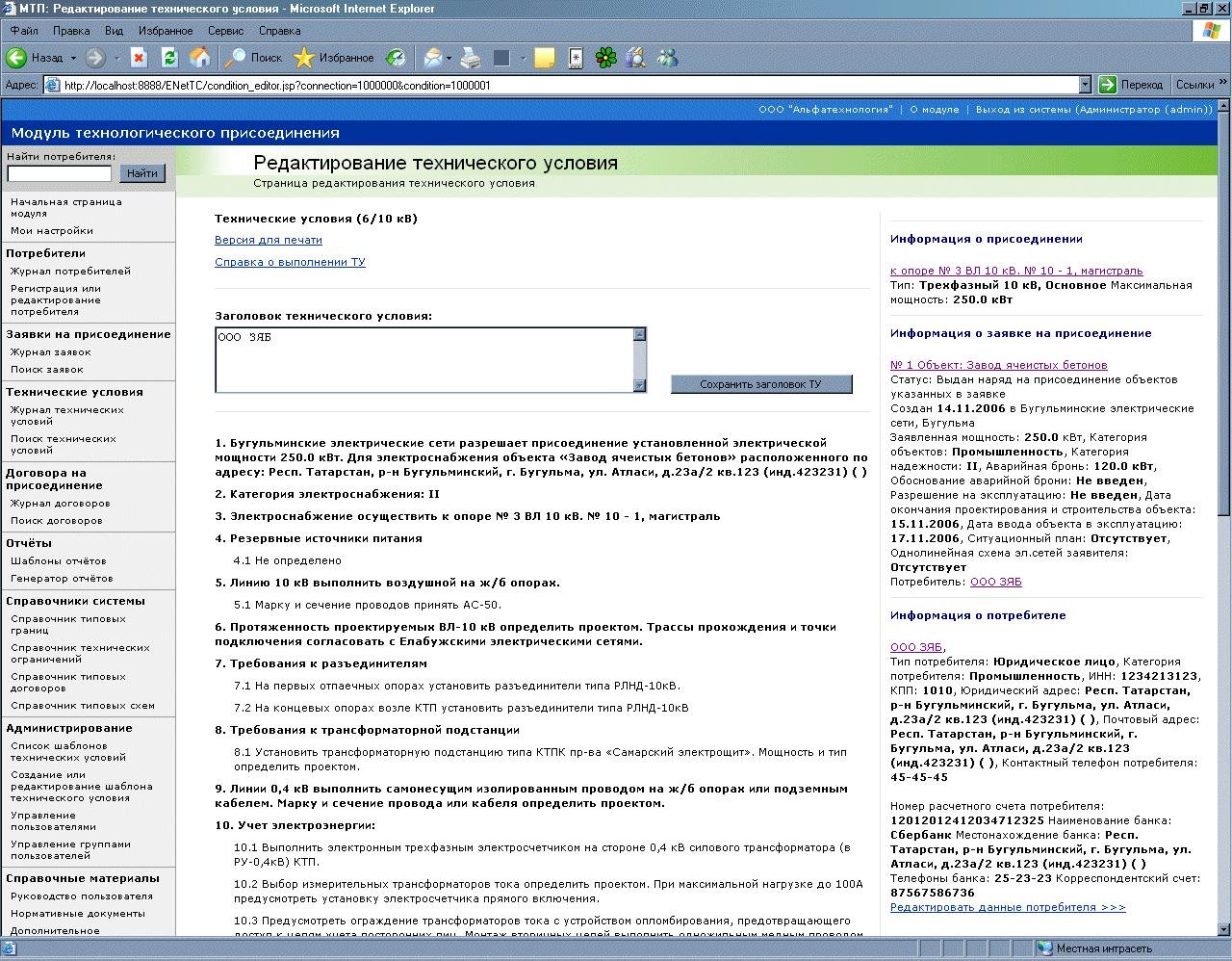Open Favorites (Избранное) star button
1232x961 pixels.
[x=334, y=58]
